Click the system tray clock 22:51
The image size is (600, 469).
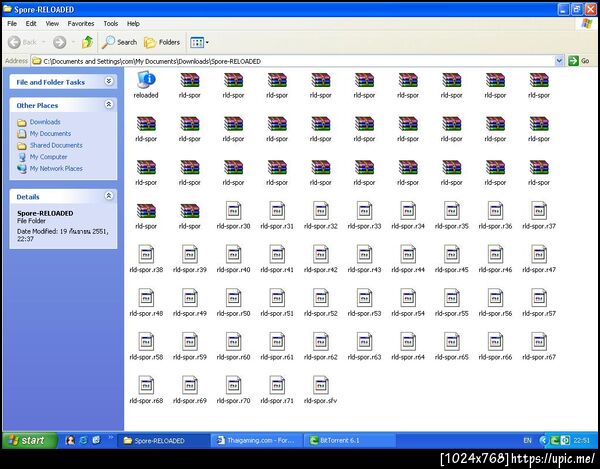point(582,440)
